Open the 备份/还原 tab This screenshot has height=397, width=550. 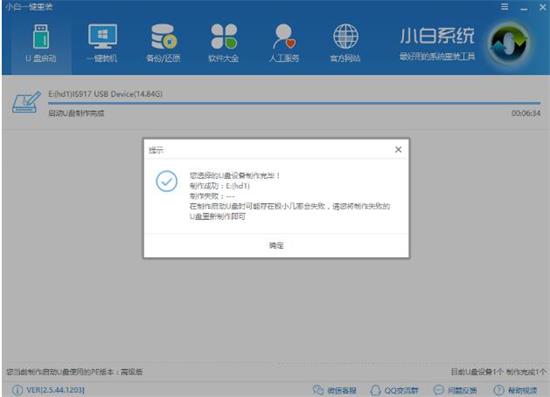(163, 44)
